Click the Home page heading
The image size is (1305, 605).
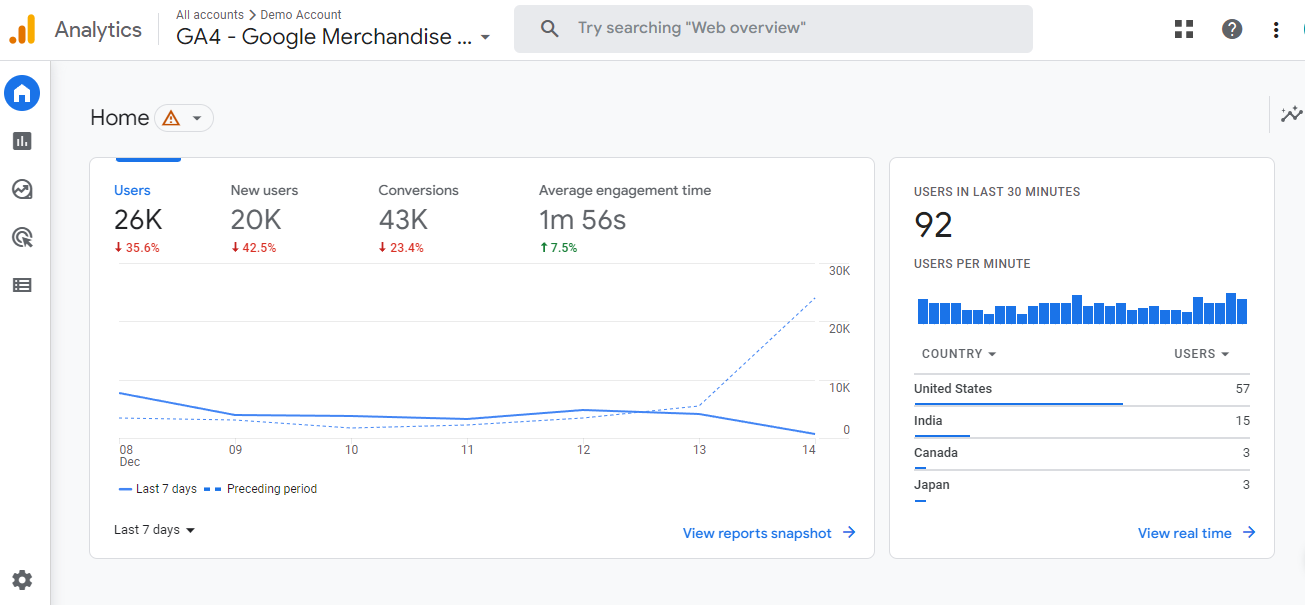pyautogui.click(x=119, y=118)
